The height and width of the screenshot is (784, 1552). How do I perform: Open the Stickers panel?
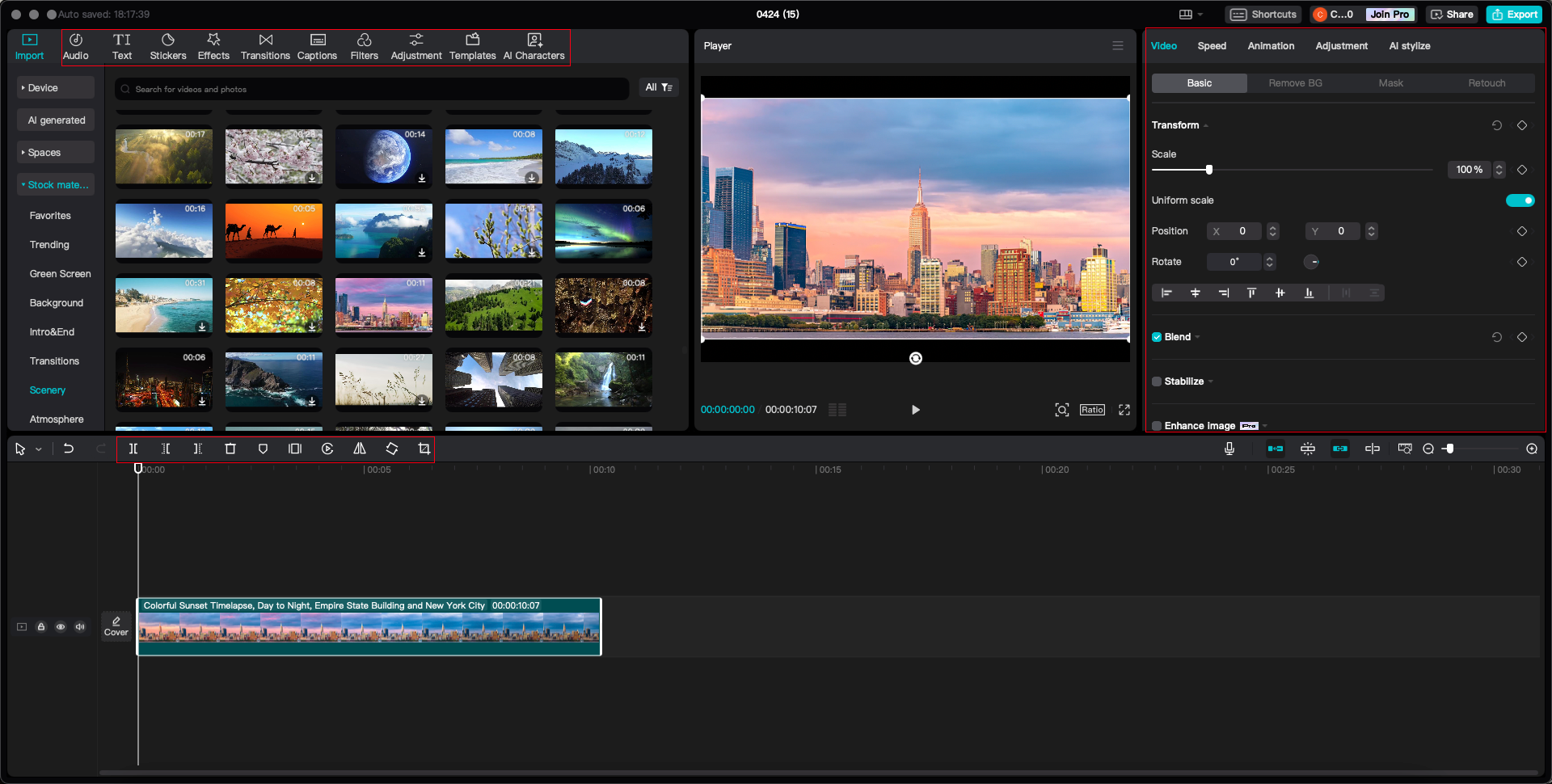tap(168, 46)
